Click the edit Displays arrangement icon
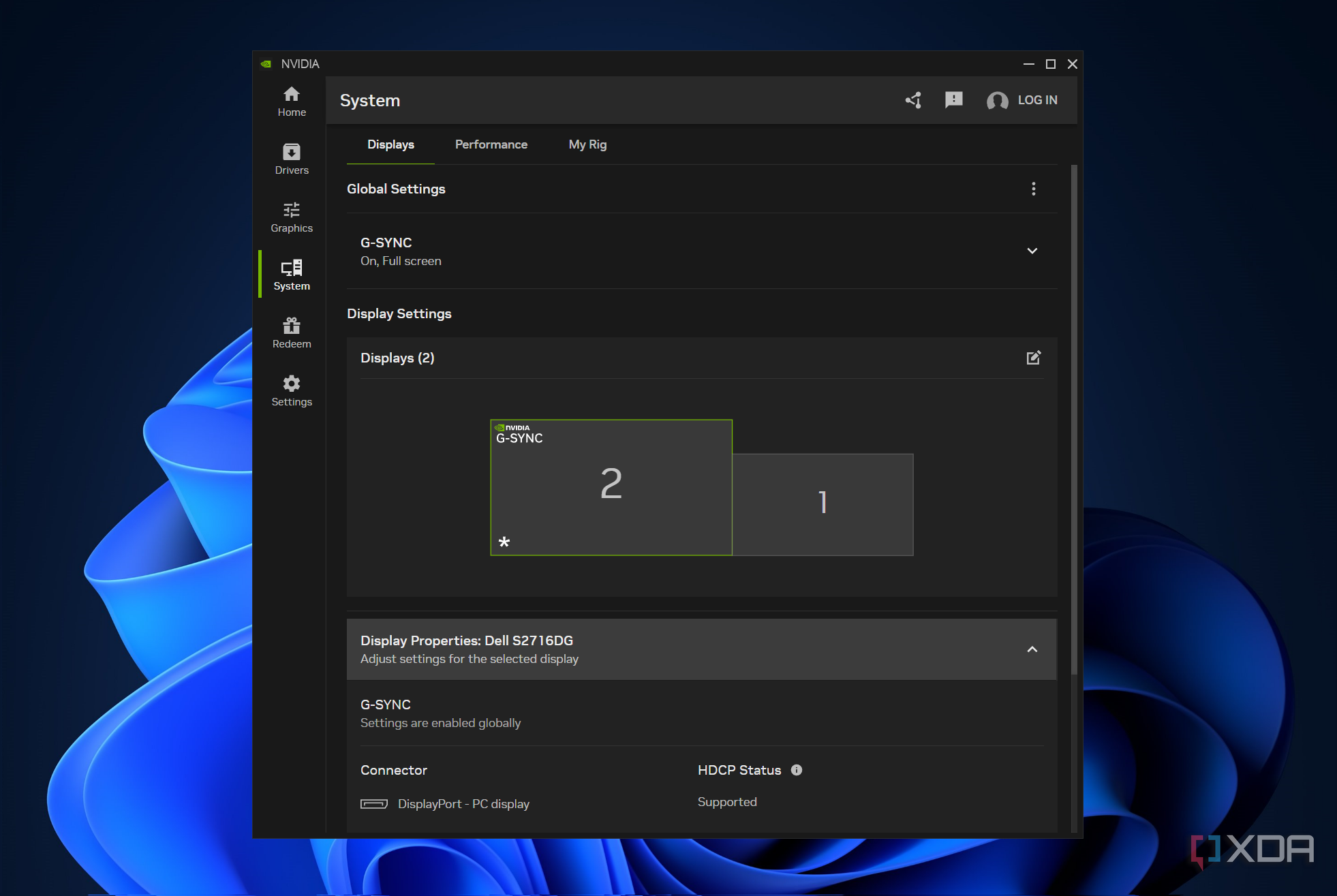The height and width of the screenshot is (896, 1337). (x=1033, y=358)
